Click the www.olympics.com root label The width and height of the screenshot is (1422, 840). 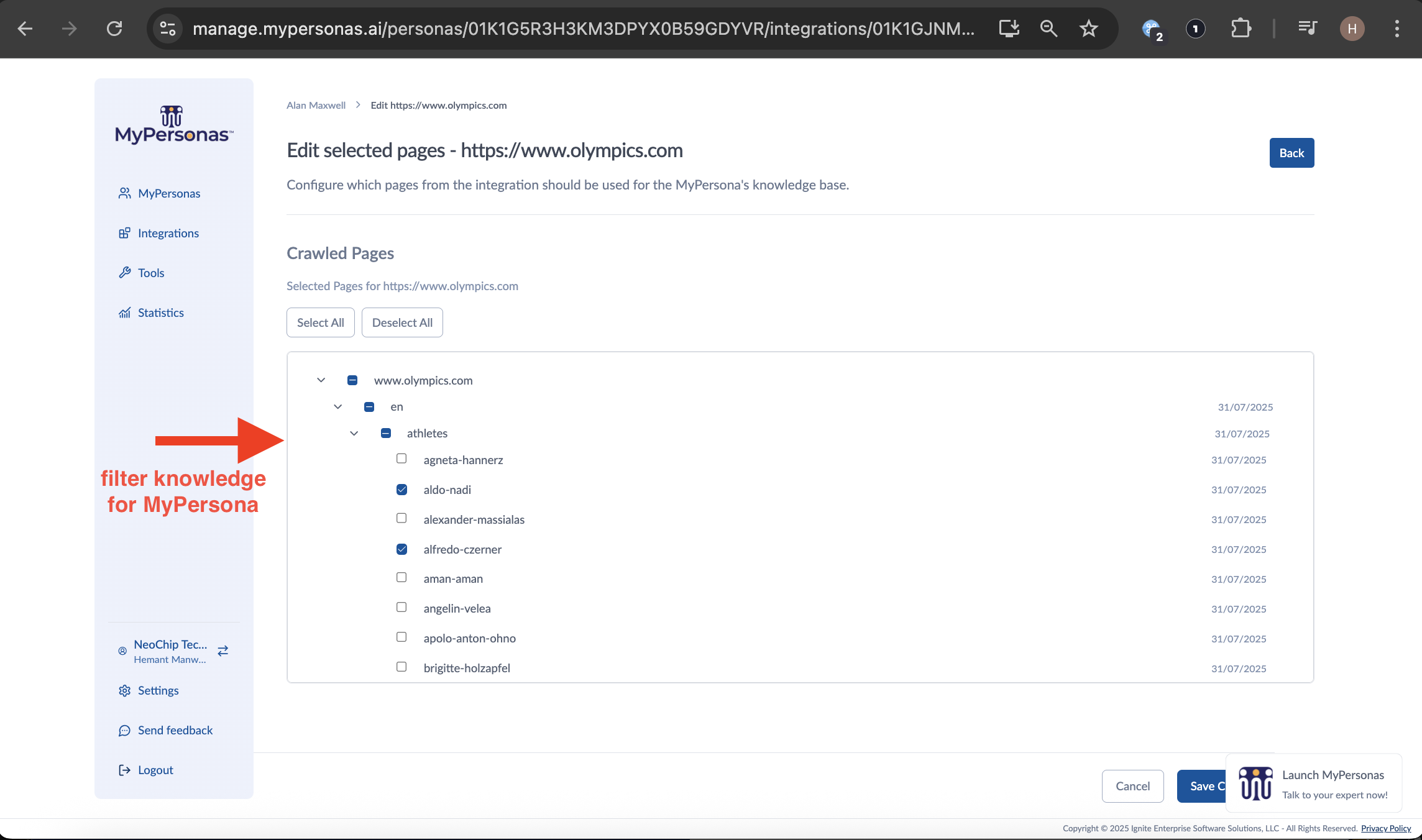(423, 380)
